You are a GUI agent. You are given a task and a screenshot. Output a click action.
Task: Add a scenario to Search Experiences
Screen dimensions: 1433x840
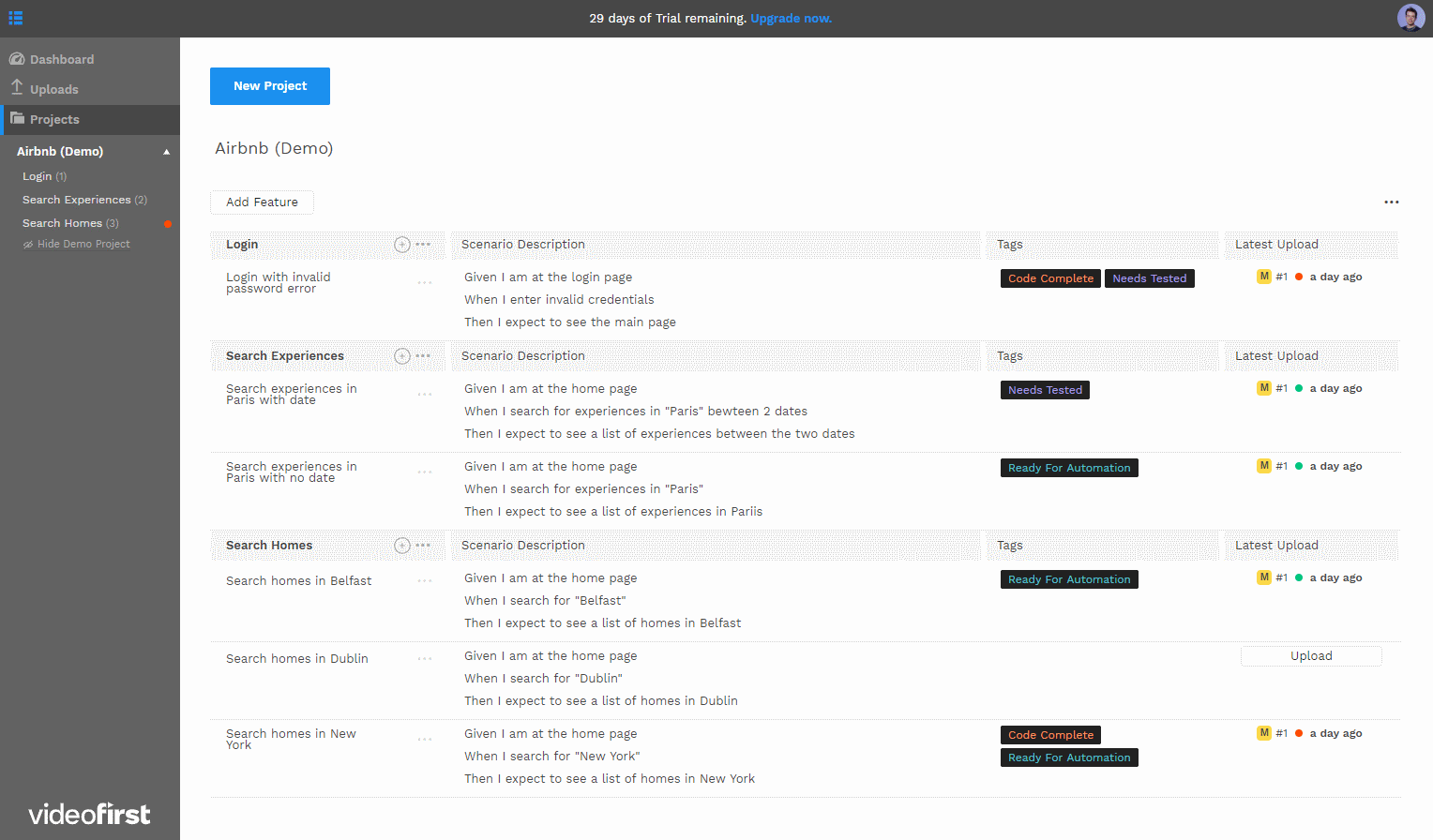pyautogui.click(x=402, y=356)
